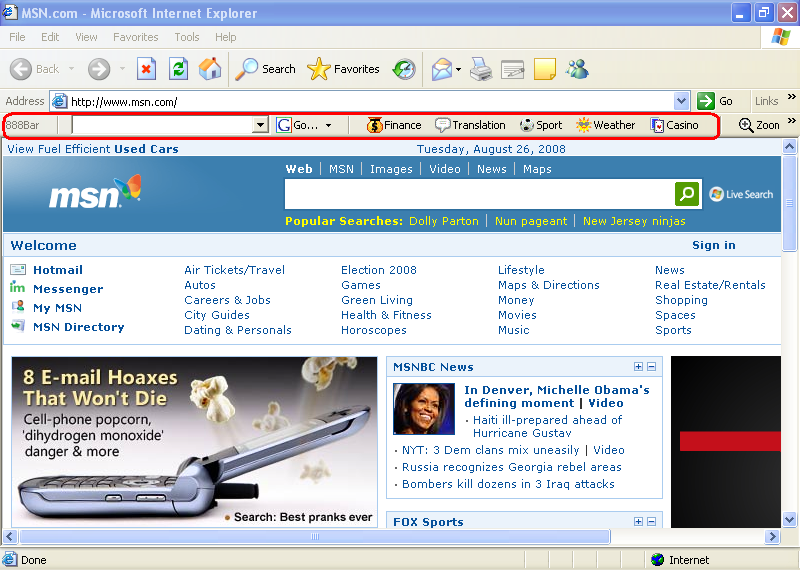Screen dimensions: 800x570
Task: Open the Election 2008 link
Action: click(379, 270)
